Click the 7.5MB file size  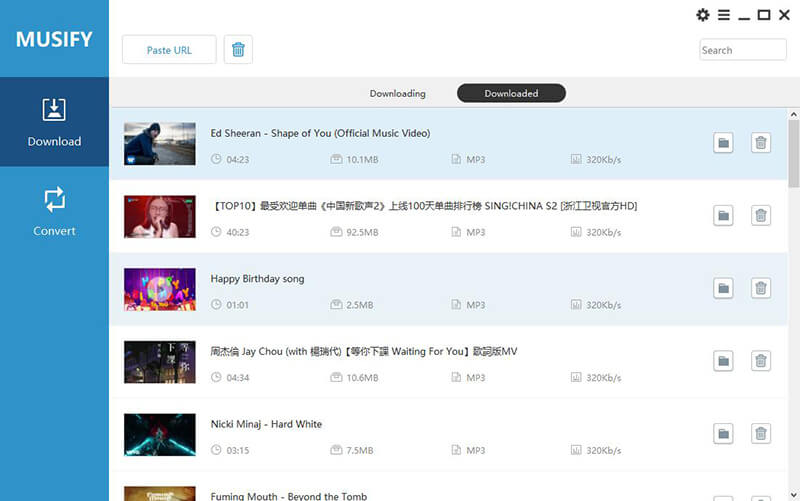(x=360, y=450)
